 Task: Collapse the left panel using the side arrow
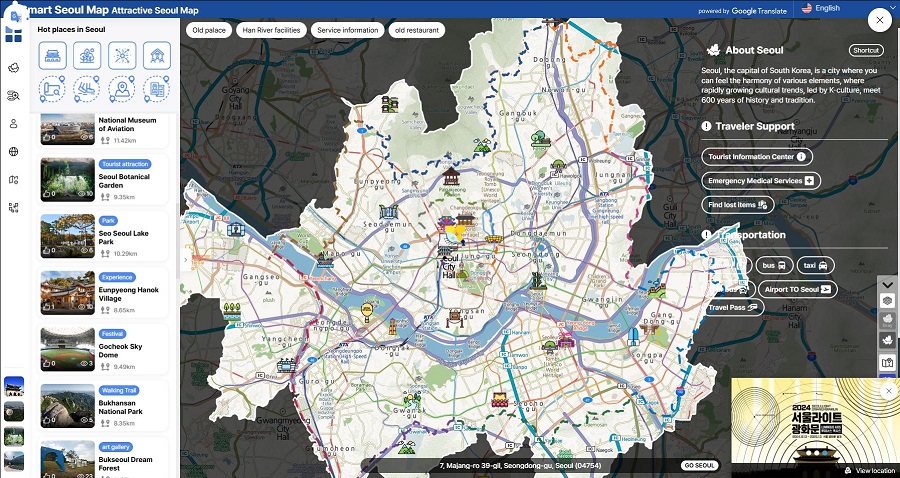(184, 260)
